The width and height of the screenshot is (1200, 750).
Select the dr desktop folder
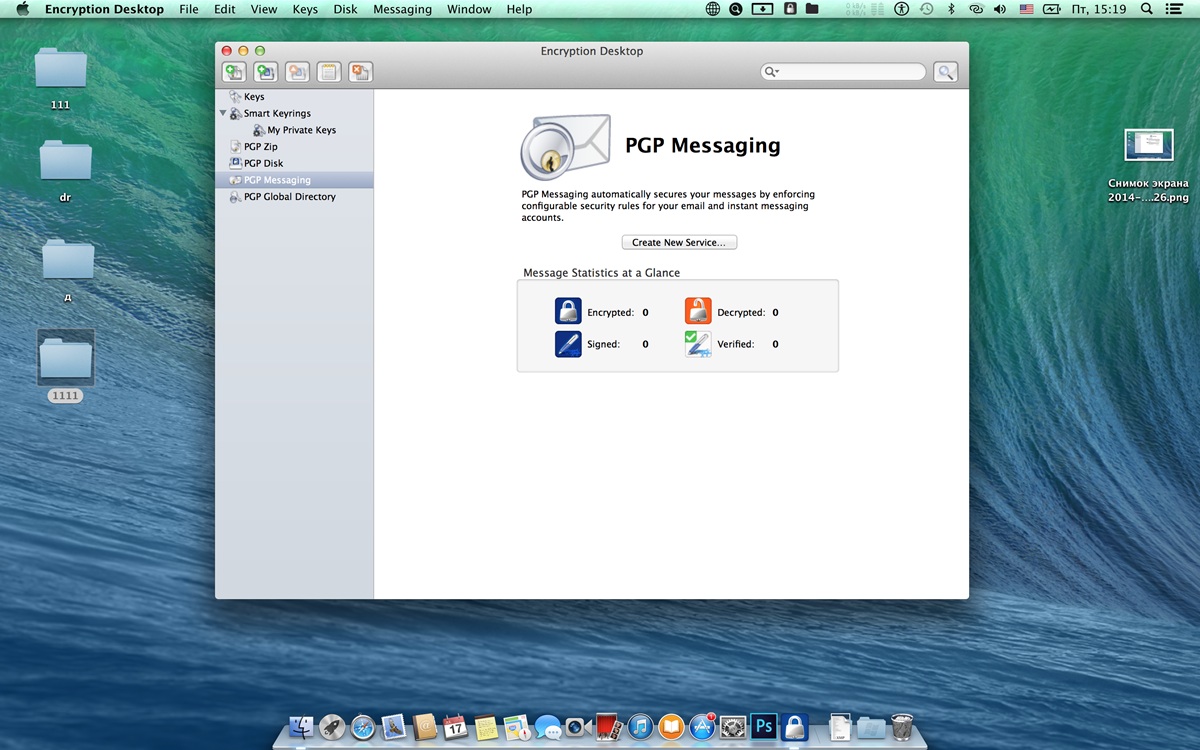coord(65,160)
